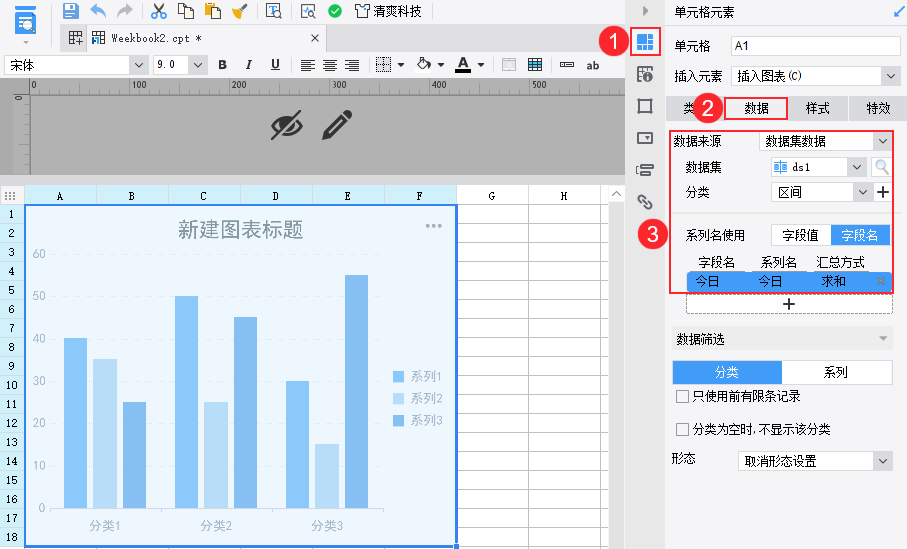Click the pencil edit icon

(337, 125)
